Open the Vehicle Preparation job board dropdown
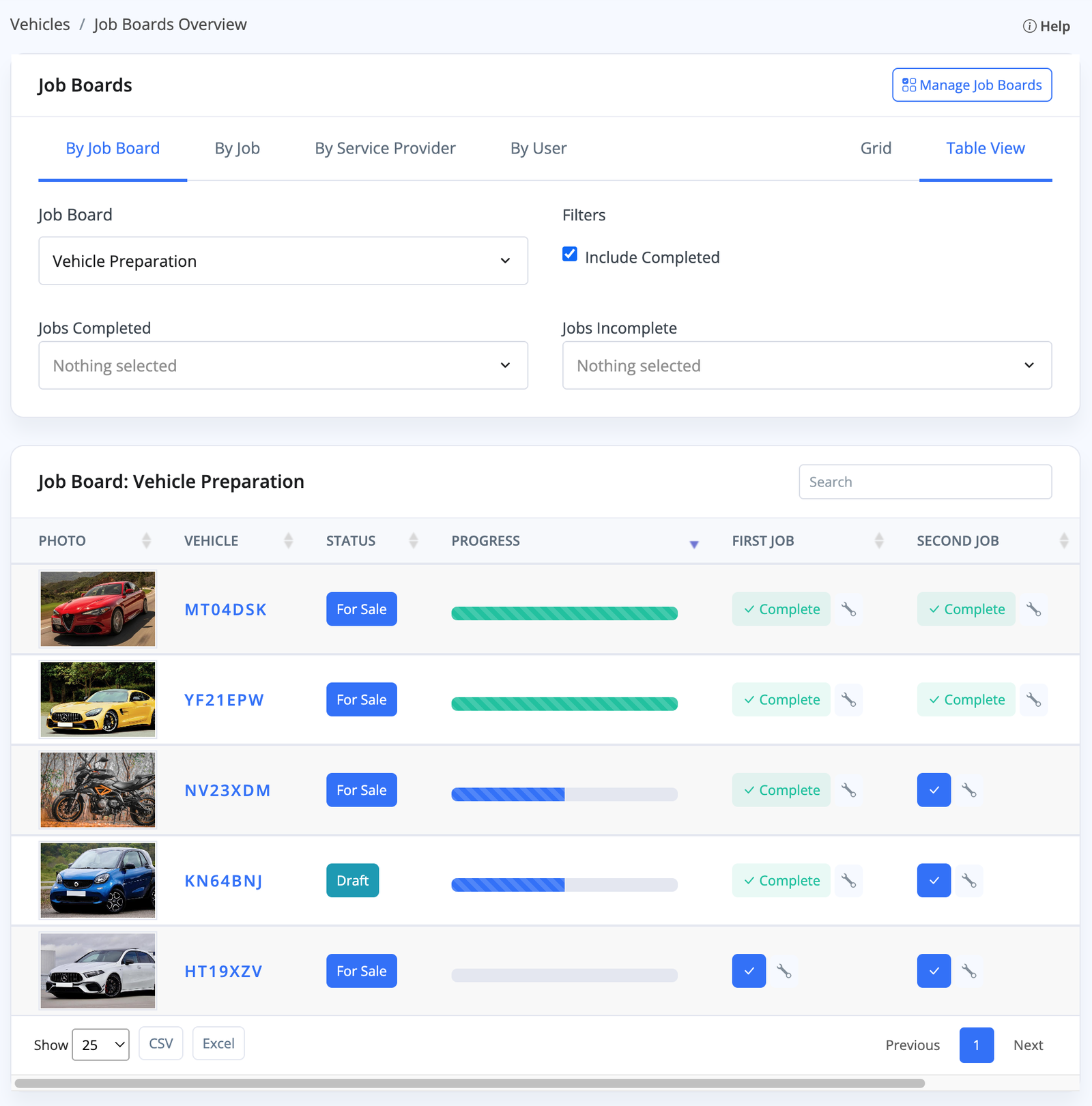Screen dimensions: 1092x1106 tap(283, 261)
